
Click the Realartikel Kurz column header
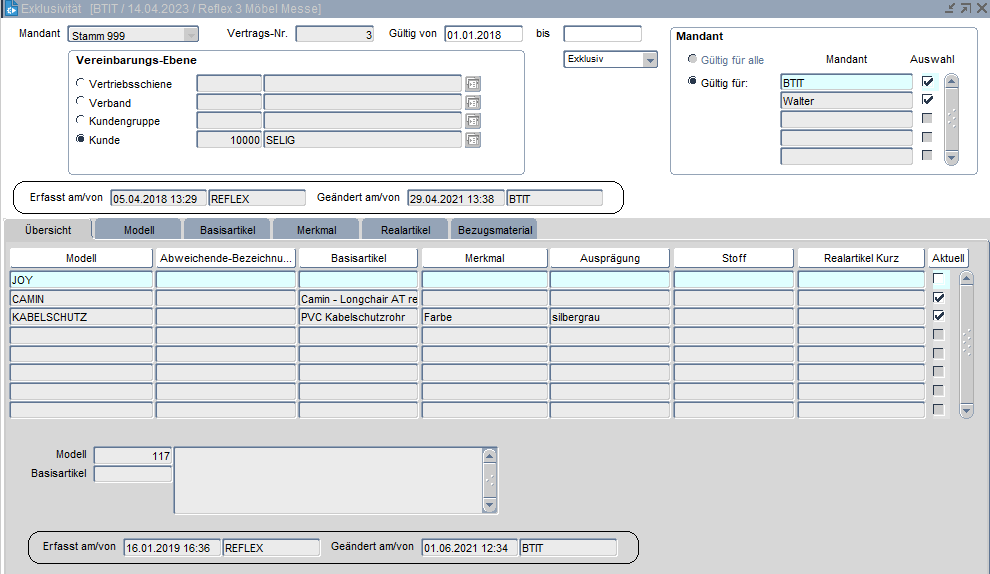860,258
